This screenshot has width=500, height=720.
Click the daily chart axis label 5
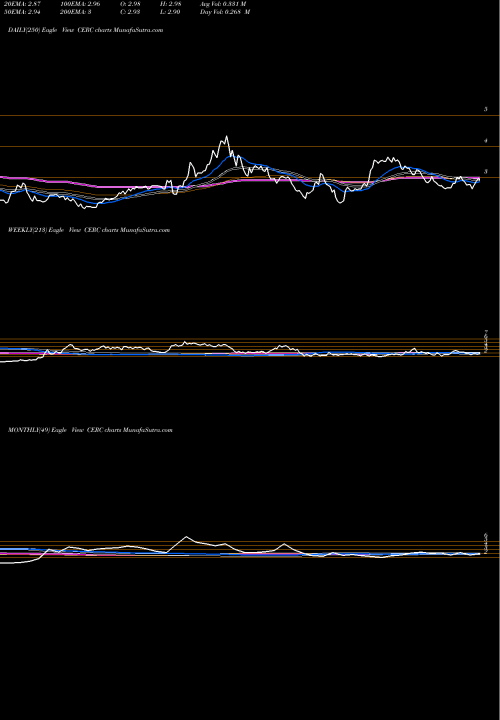point(485,109)
